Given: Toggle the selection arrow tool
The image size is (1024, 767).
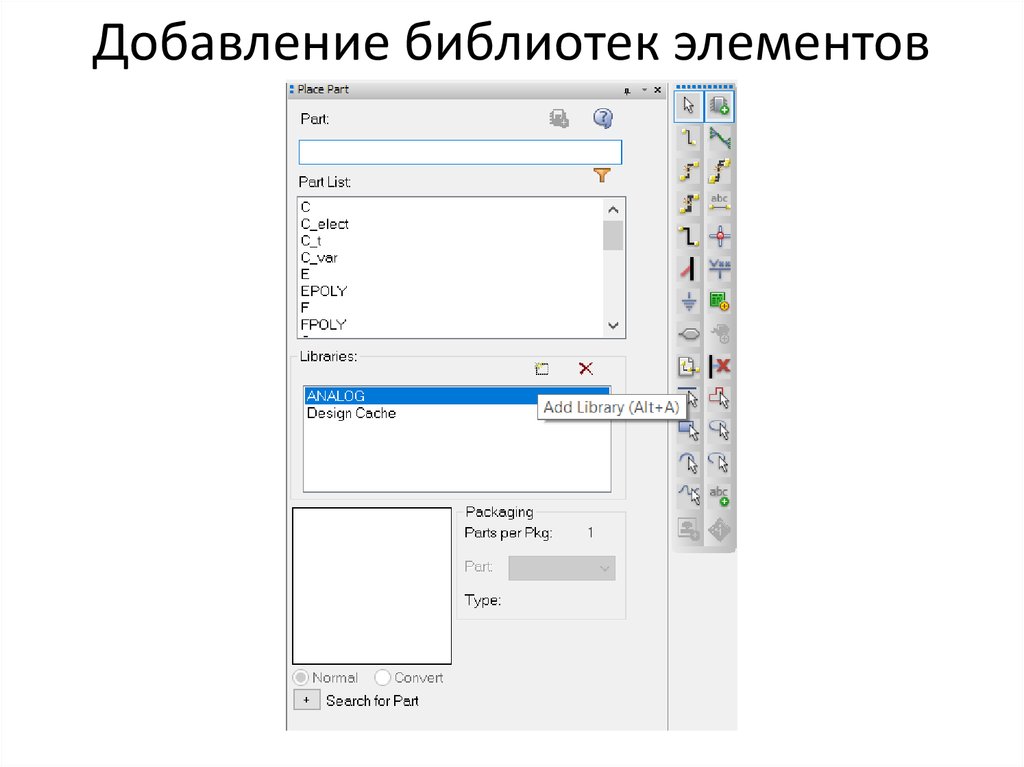Looking at the screenshot, I should point(687,104).
